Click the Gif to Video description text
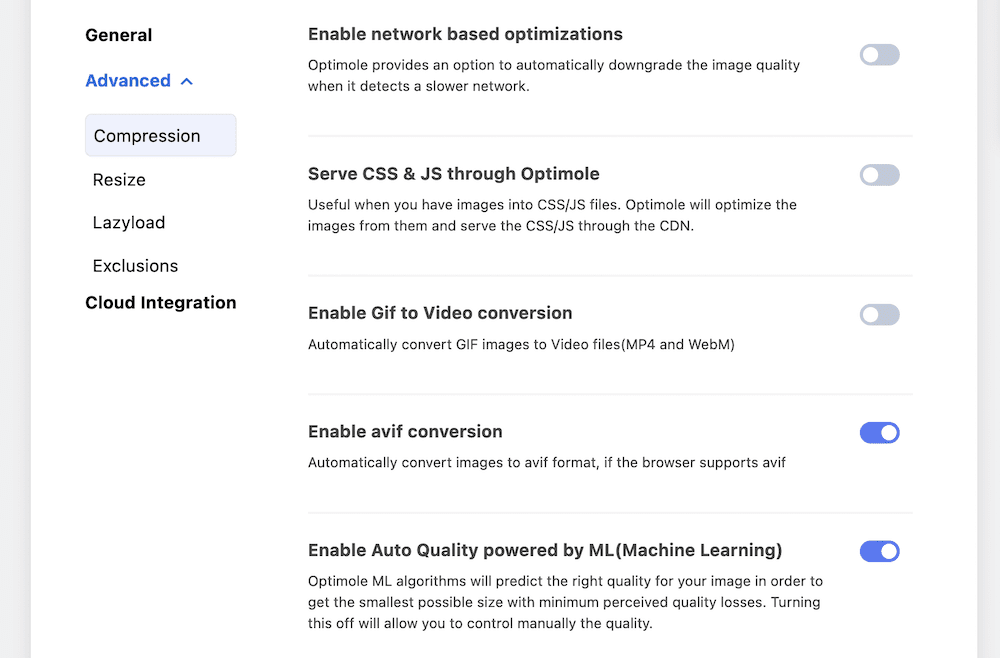The height and width of the screenshot is (658, 1000). tap(521, 345)
